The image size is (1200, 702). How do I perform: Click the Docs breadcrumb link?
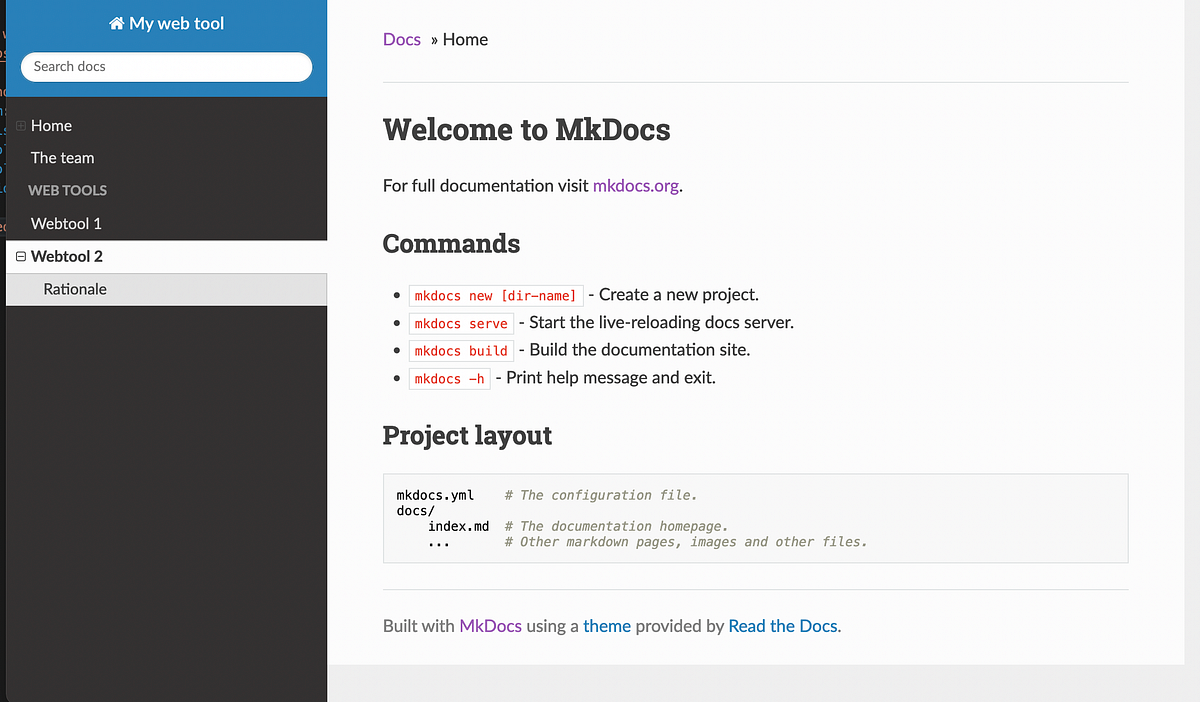(401, 39)
